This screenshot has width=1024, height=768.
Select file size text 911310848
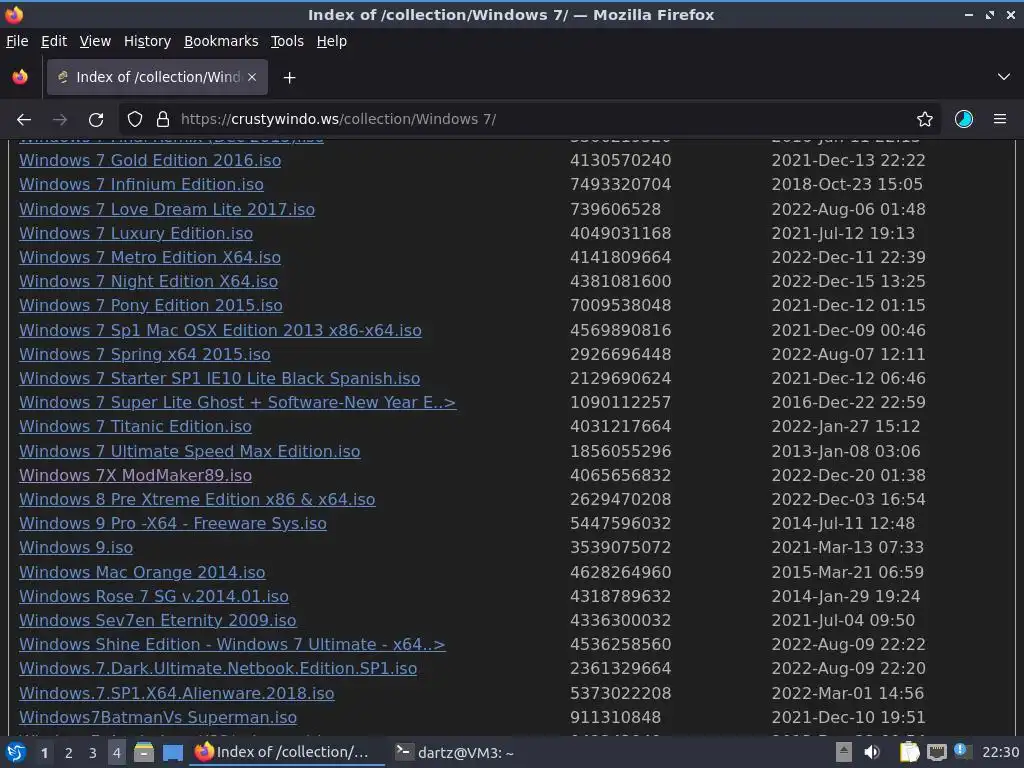click(x=615, y=718)
